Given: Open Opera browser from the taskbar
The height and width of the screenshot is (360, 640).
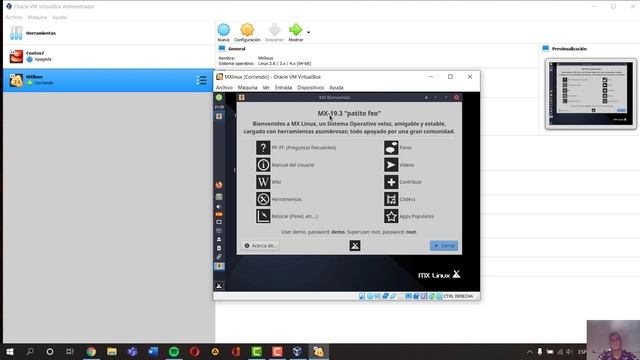Looking at the screenshot, I should coord(195,351).
